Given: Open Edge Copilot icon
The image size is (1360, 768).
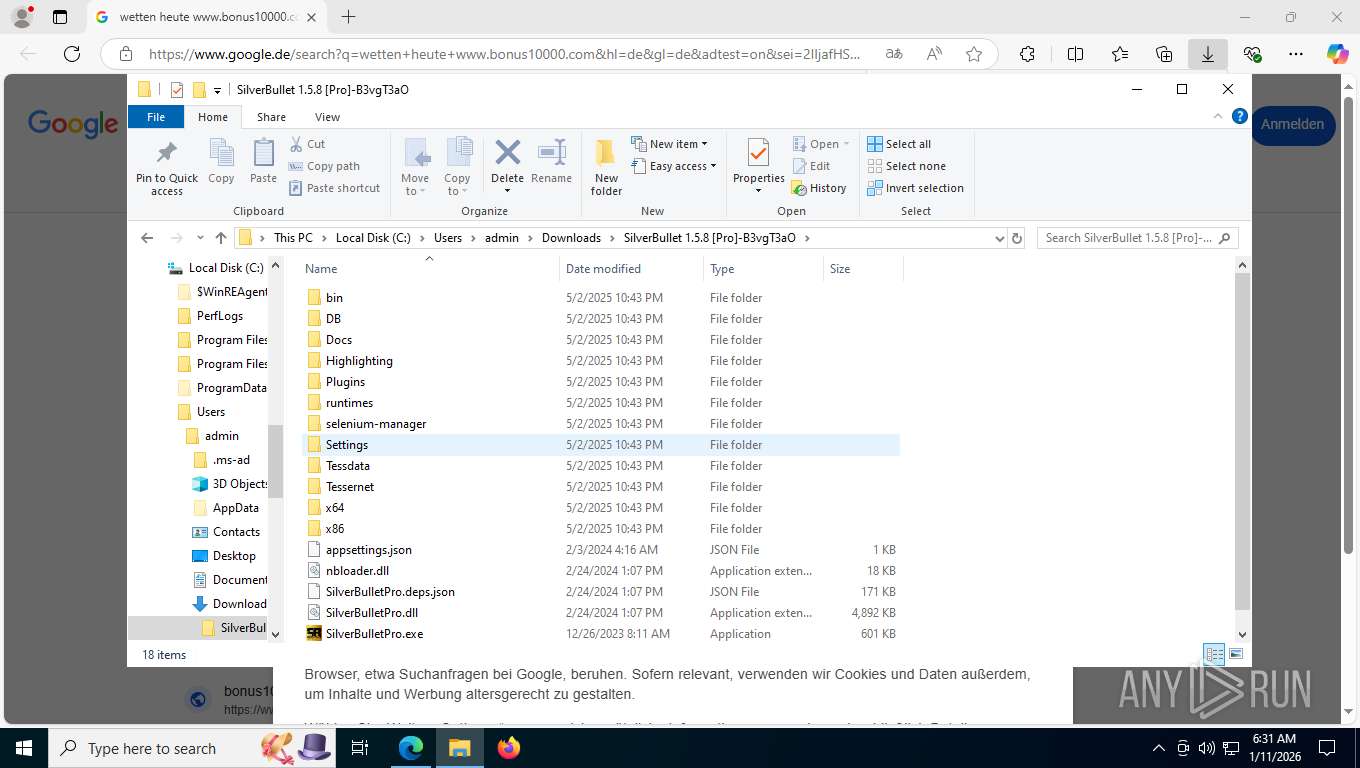Looking at the screenshot, I should pyautogui.click(x=1337, y=54).
